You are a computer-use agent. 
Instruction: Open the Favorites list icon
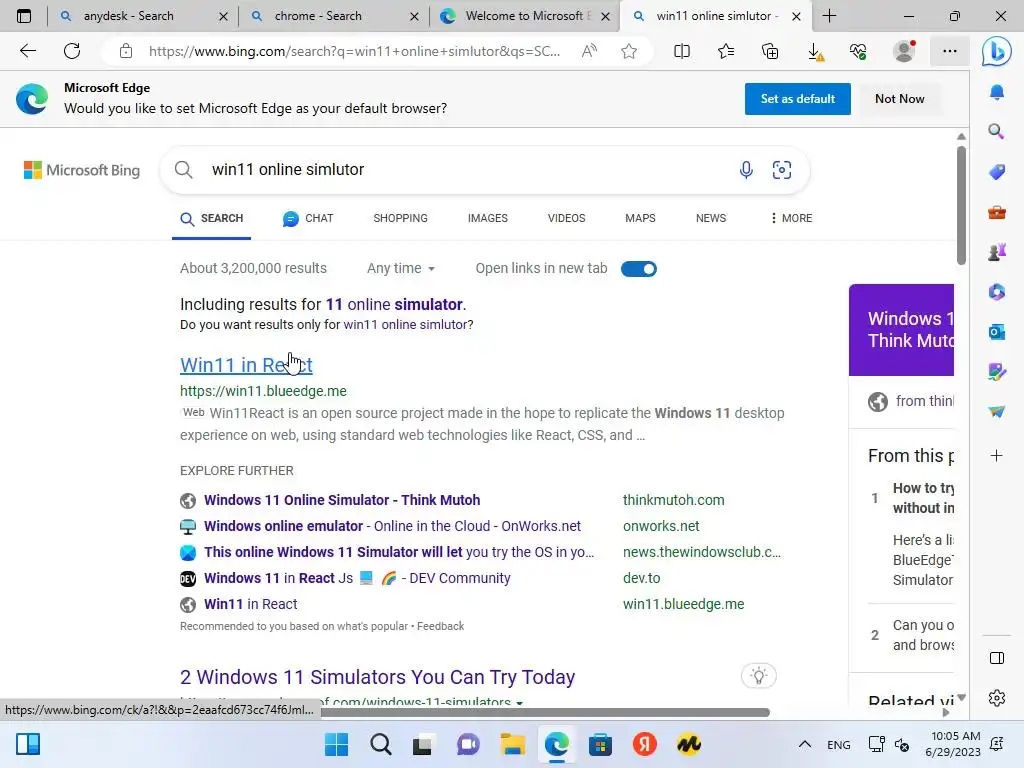(x=726, y=51)
